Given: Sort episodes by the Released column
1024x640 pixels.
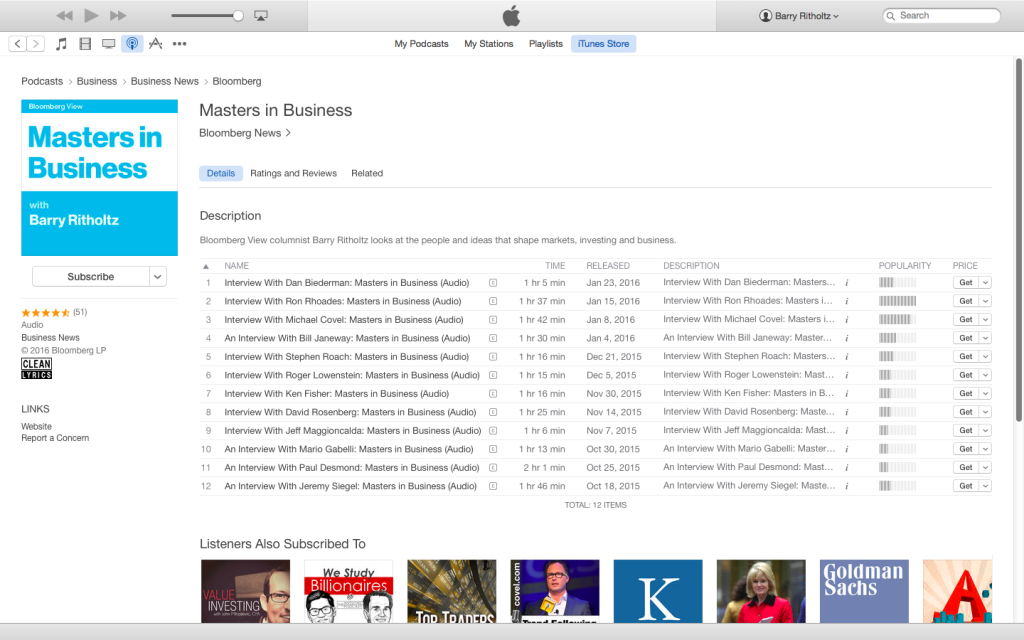Looking at the screenshot, I should (608, 266).
